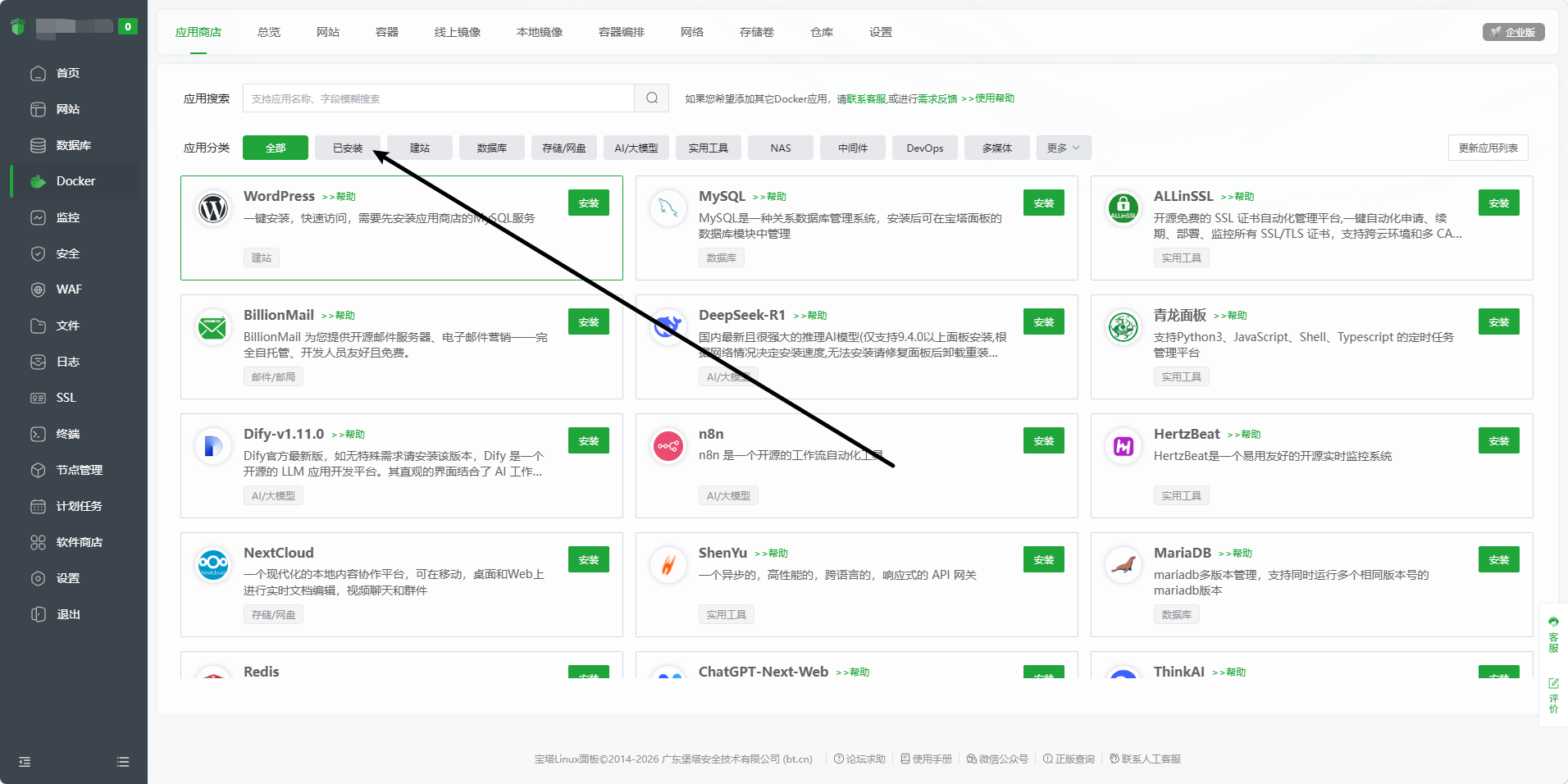
Task: Switch to the 总览 tab
Action: (269, 32)
